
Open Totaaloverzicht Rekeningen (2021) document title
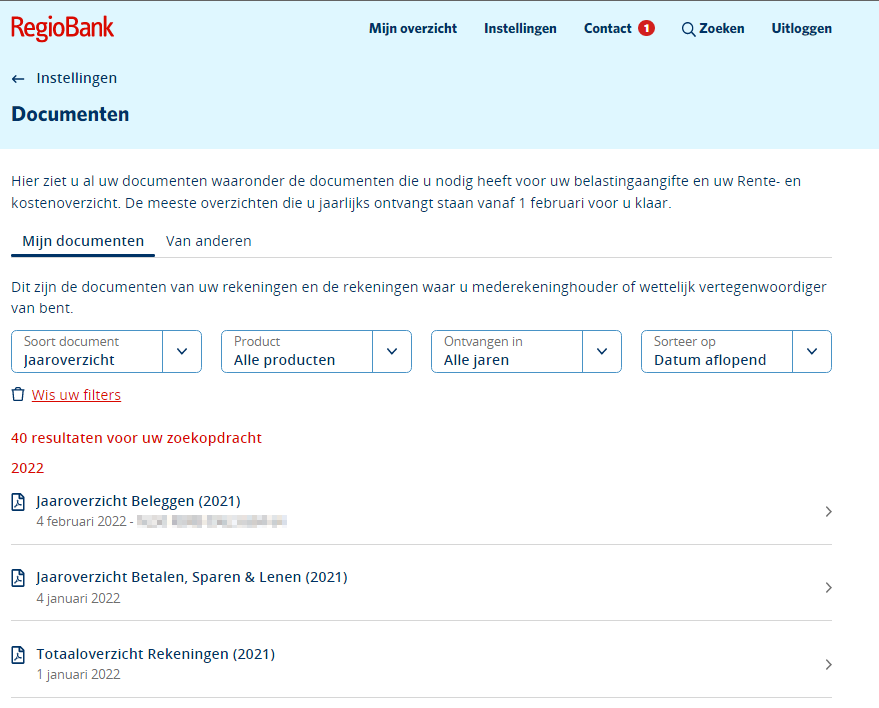[x=155, y=654]
